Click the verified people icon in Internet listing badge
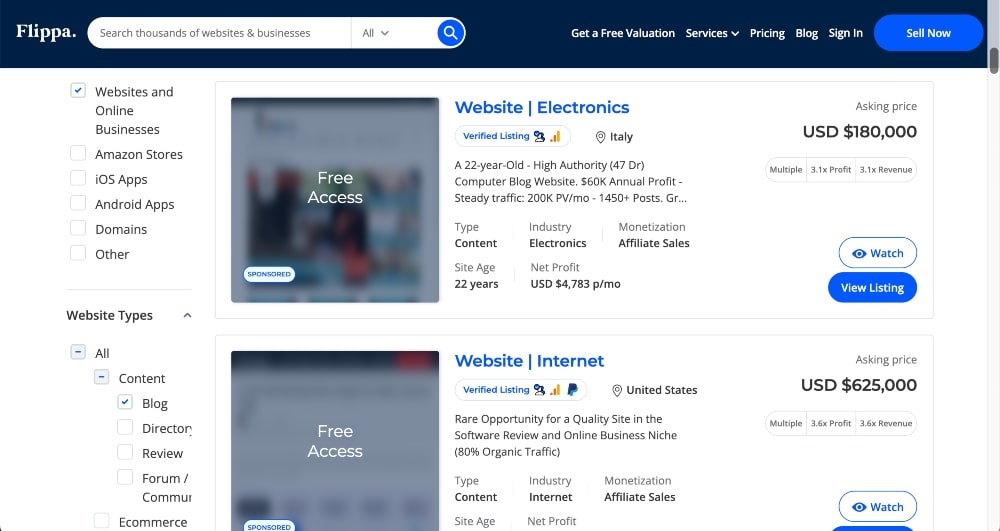The image size is (1000, 531). pyautogui.click(x=540, y=389)
